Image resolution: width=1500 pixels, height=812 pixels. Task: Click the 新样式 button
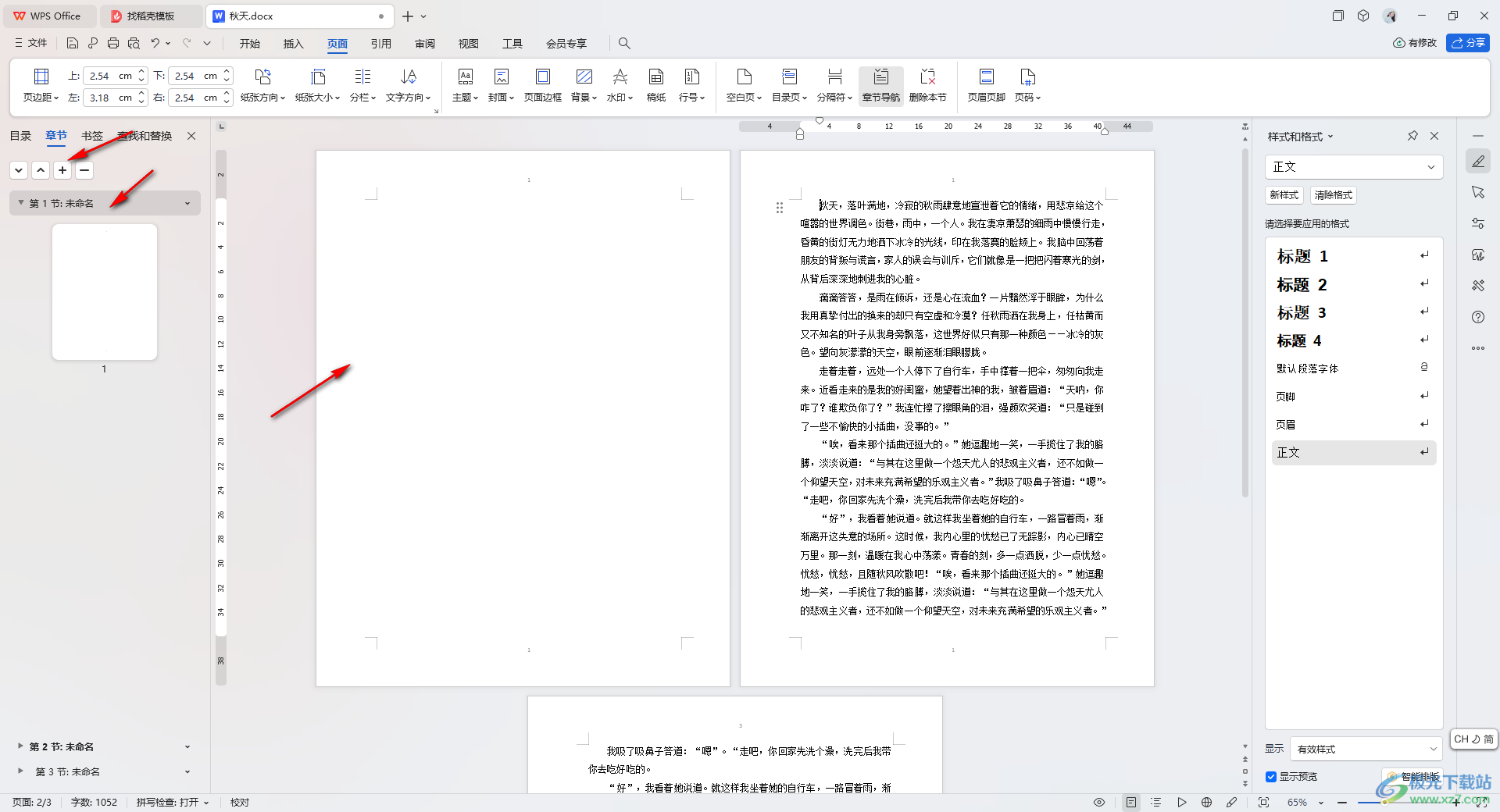[x=1284, y=195]
